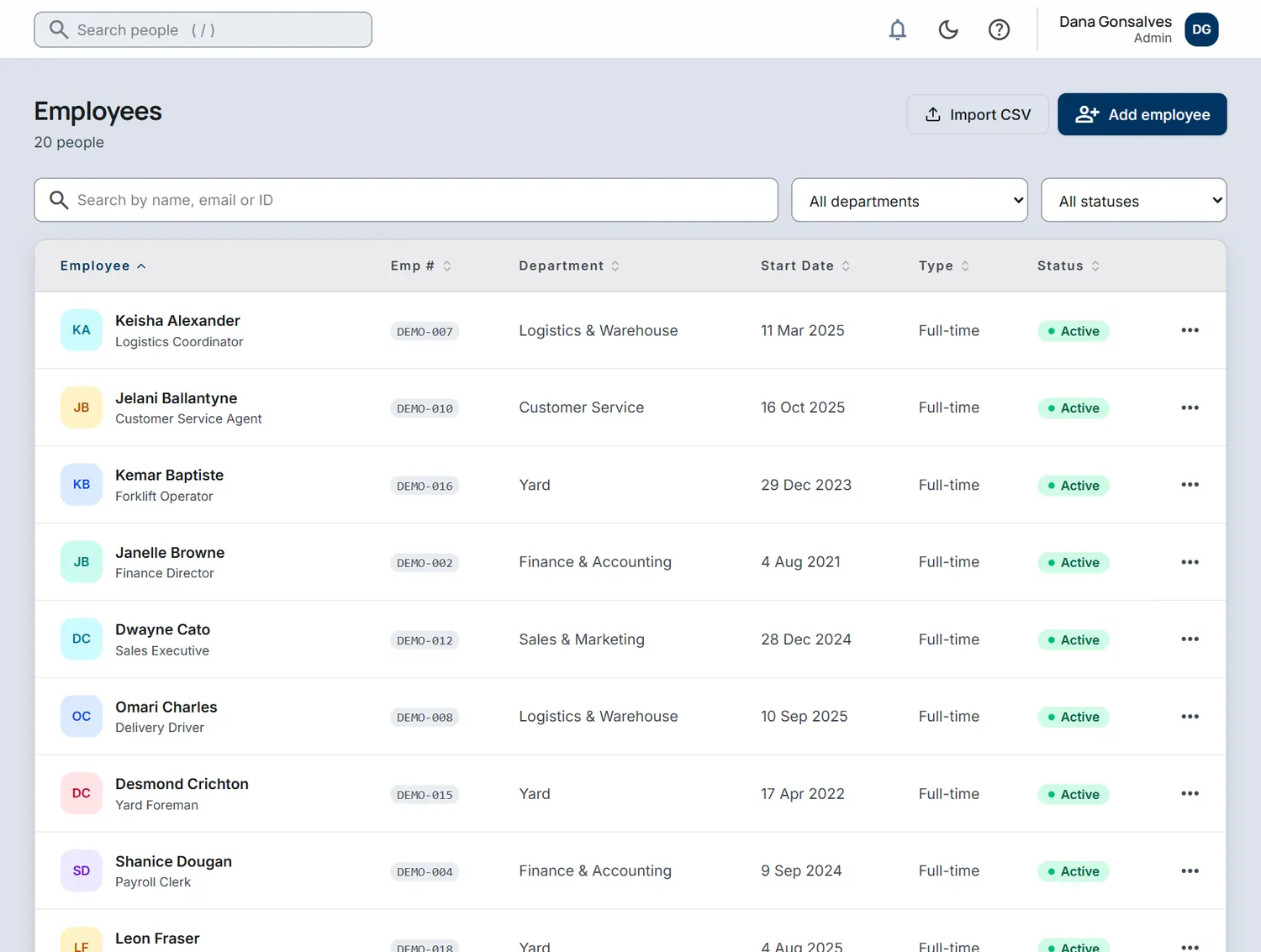The width and height of the screenshot is (1261, 952).
Task: Click the Sales & Marketing department cell
Action: click(582, 639)
